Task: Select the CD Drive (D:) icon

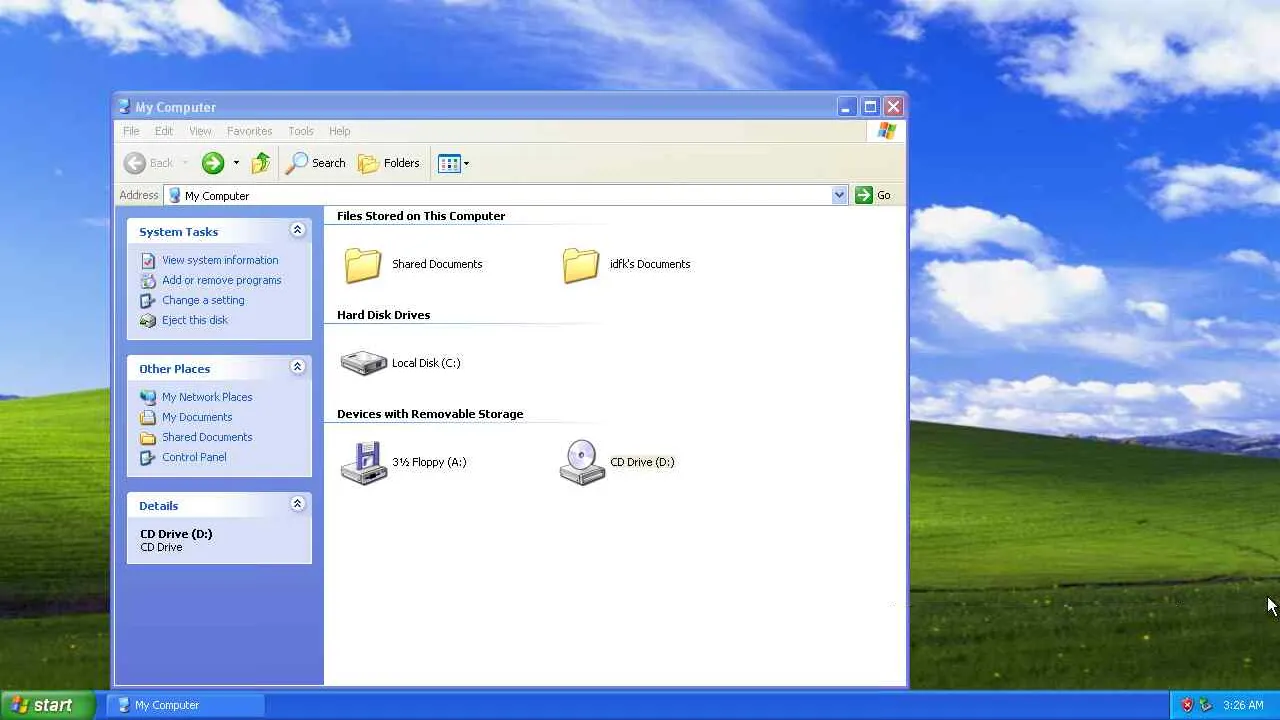Action: 582,462
